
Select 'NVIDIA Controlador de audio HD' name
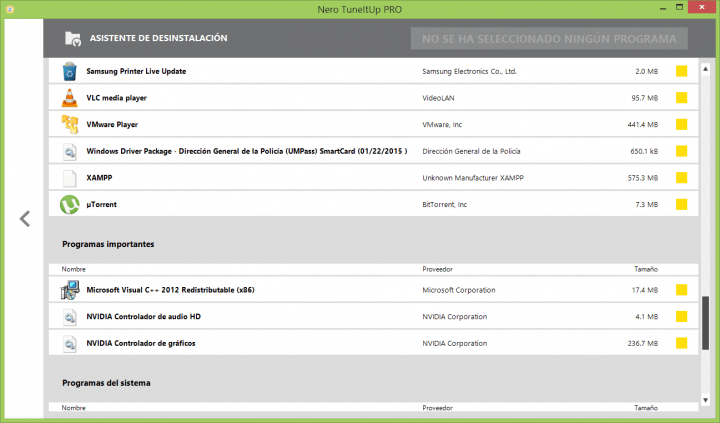pos(144,316)
